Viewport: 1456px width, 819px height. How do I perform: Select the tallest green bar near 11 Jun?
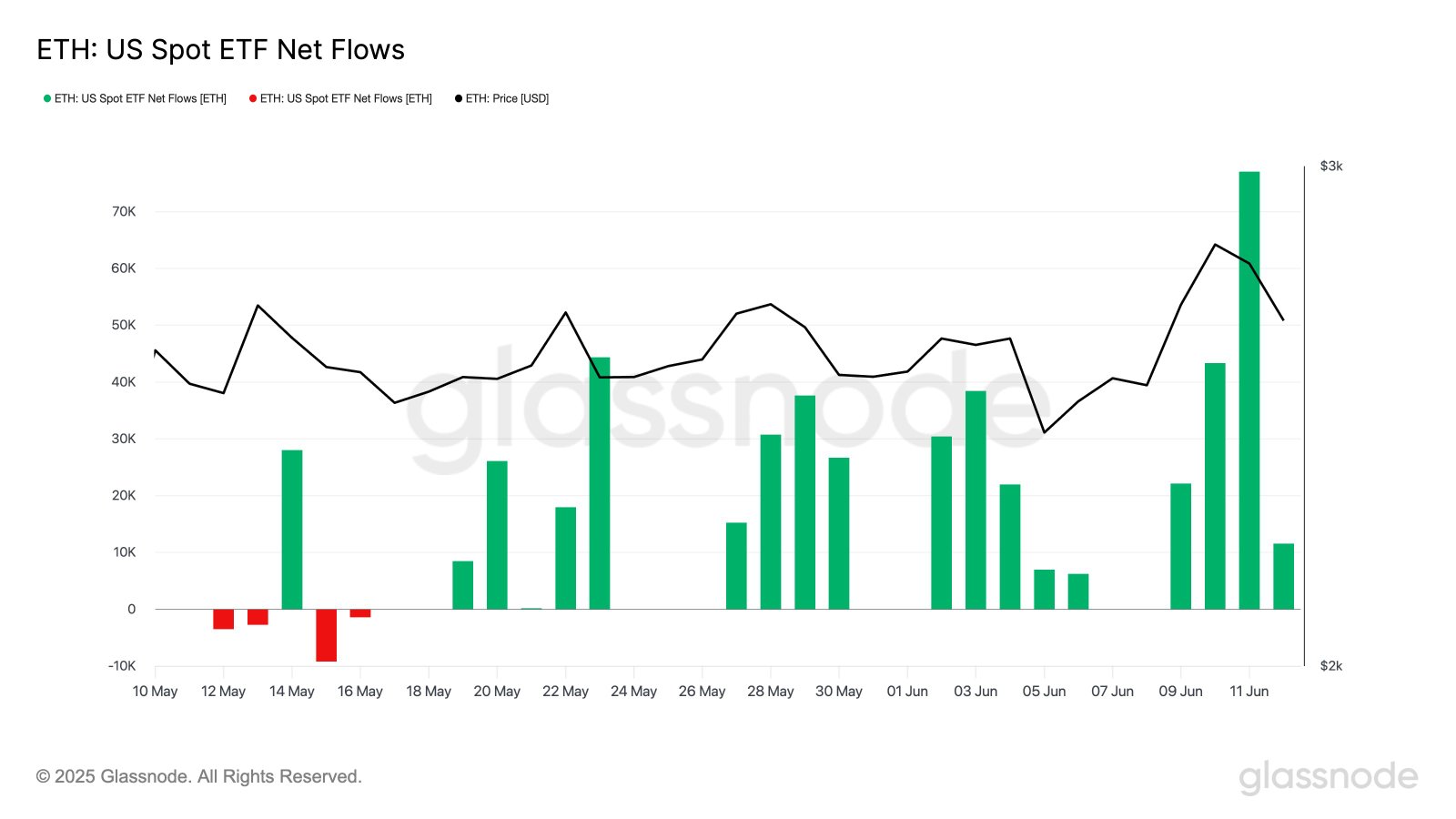click(x=1249, y=390)
